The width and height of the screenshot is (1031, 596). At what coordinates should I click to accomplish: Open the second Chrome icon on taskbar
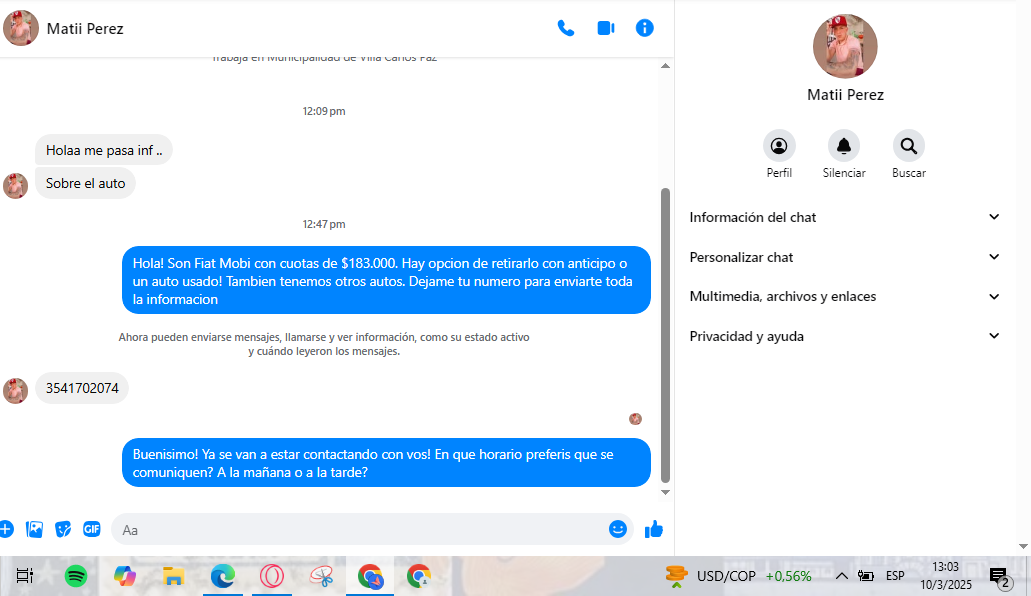tap(419, 576)
